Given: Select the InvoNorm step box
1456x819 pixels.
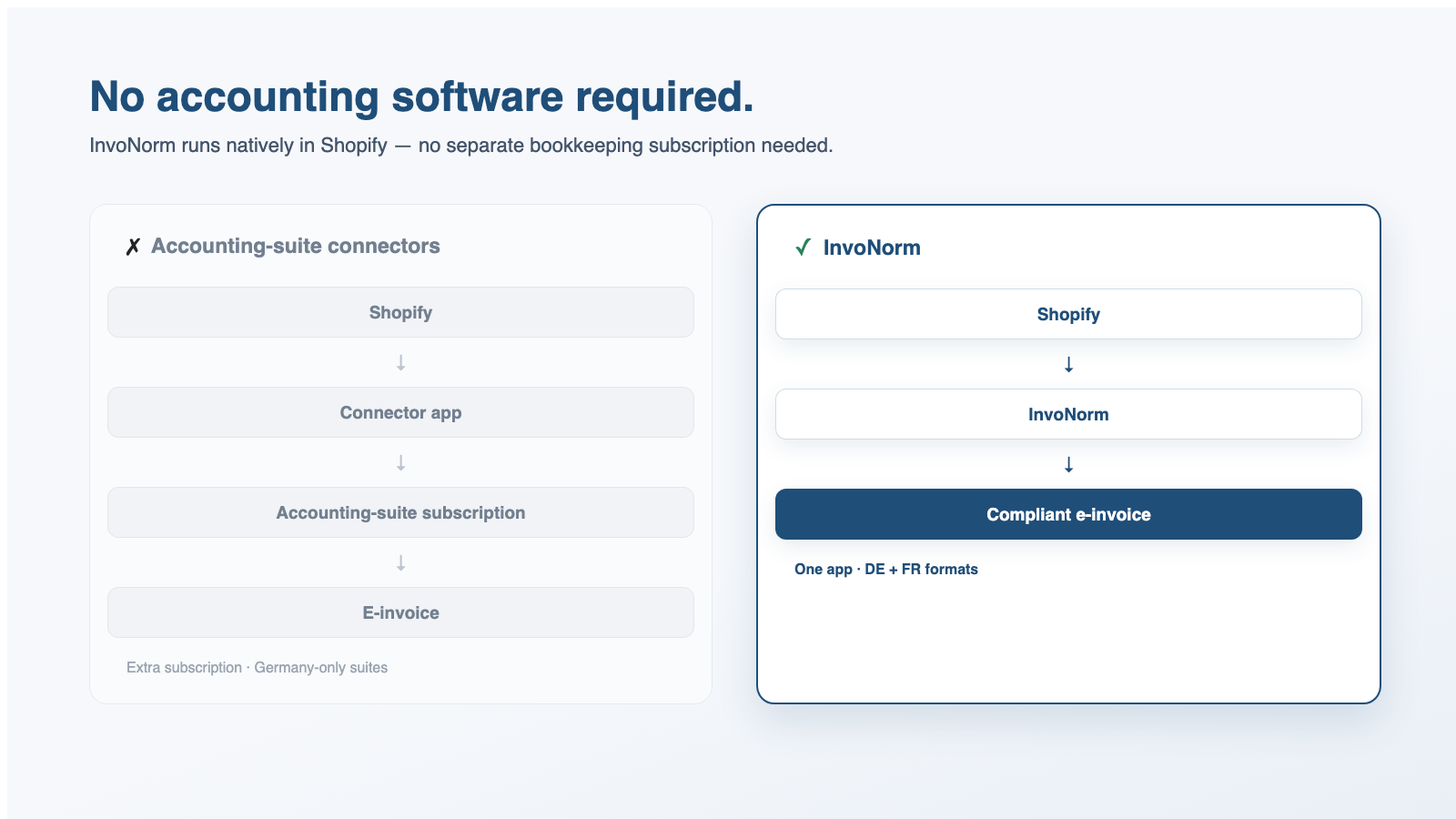Looking at the screenshot, I should (x=1068, y=414).
